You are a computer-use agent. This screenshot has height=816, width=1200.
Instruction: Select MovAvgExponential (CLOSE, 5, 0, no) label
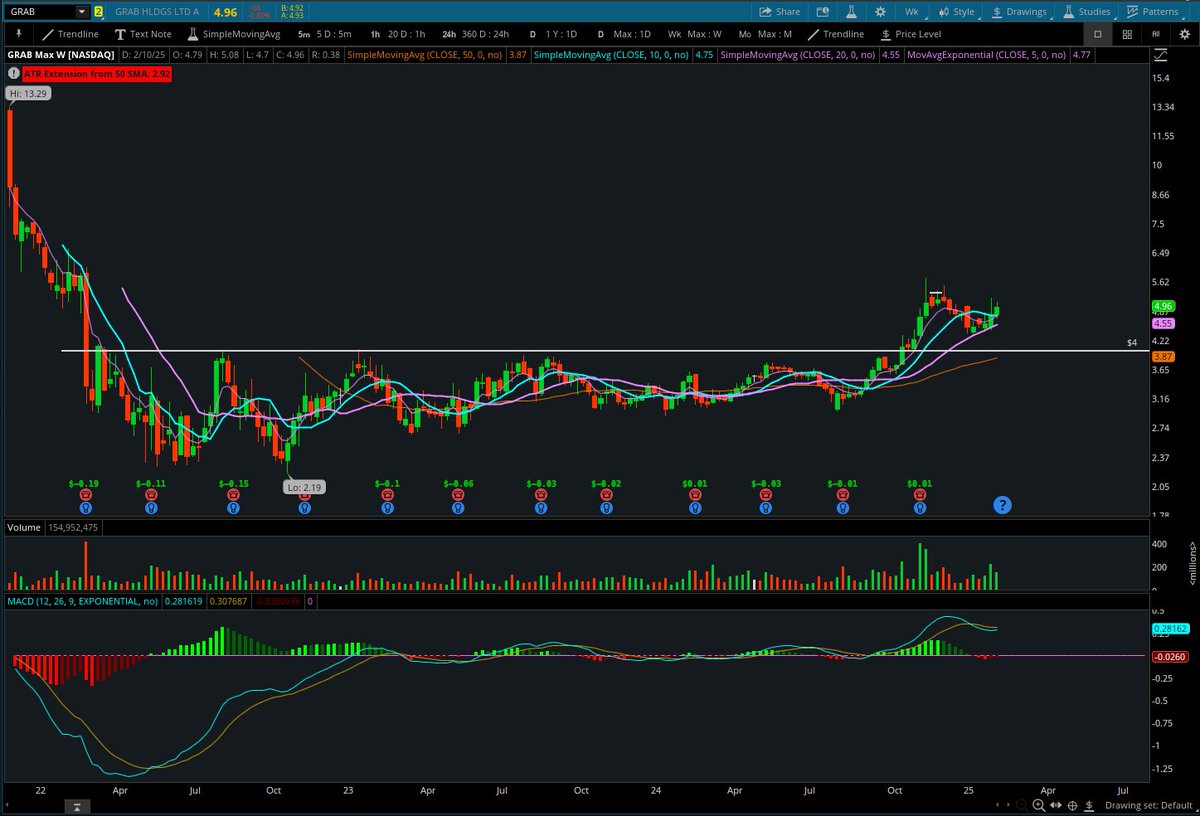point(988,54)
